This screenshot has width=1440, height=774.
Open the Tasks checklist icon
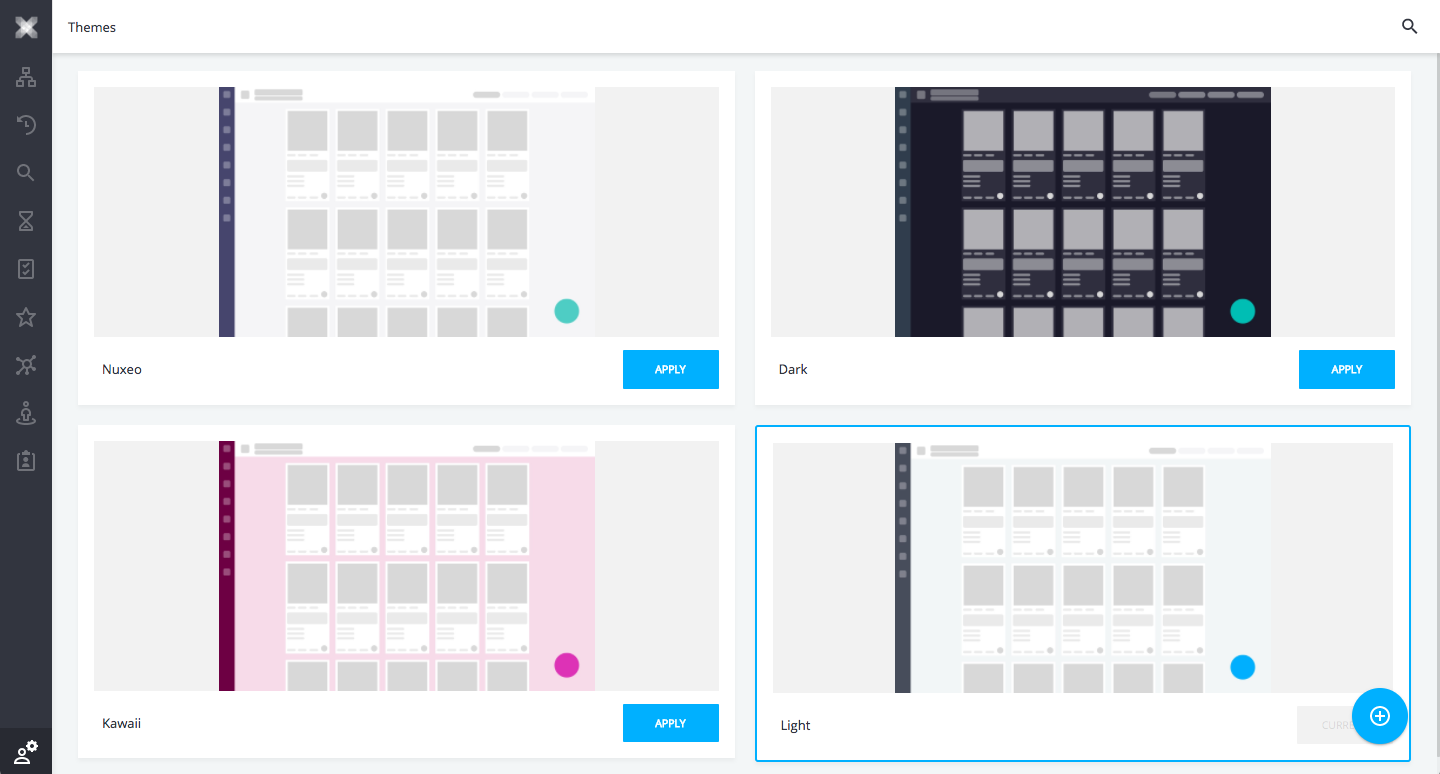[26, 269]
